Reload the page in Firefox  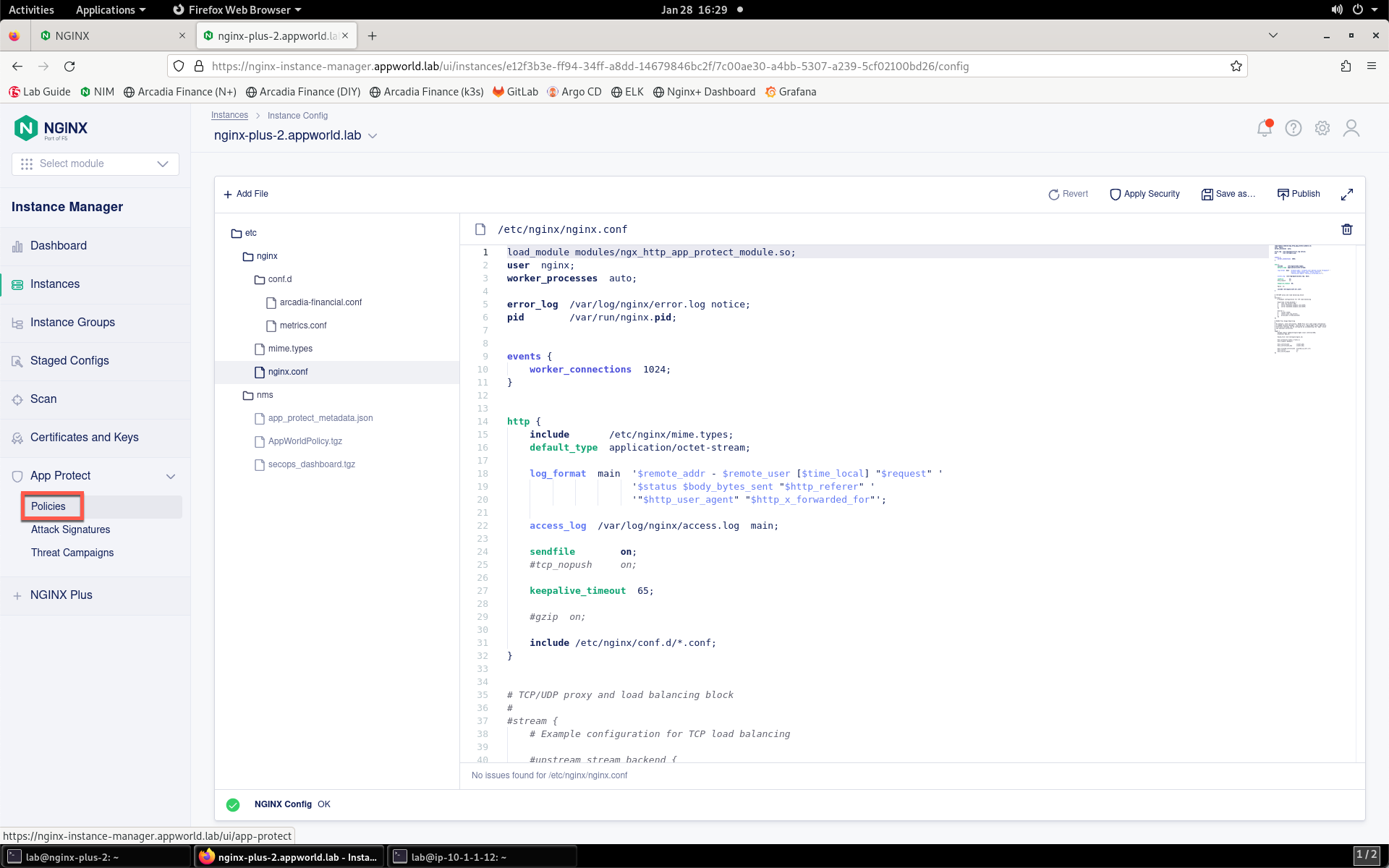69,66
